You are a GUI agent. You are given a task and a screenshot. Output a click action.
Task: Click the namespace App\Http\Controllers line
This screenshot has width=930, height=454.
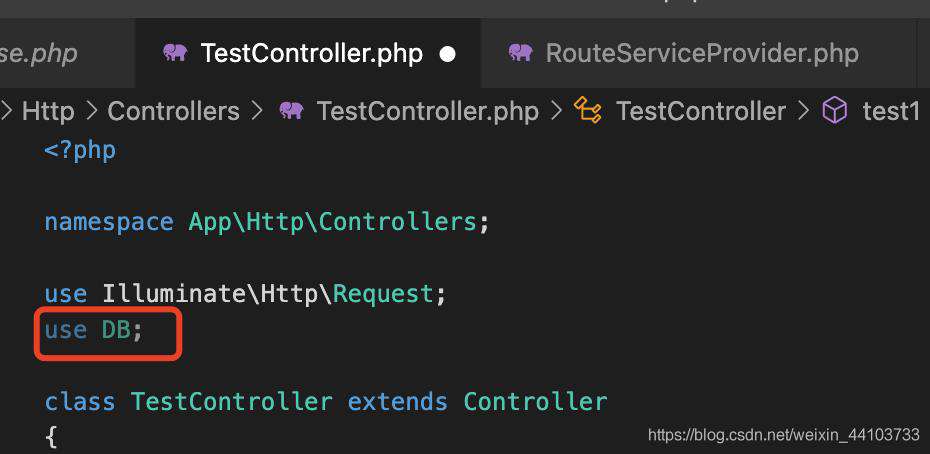tap(267, 222)
